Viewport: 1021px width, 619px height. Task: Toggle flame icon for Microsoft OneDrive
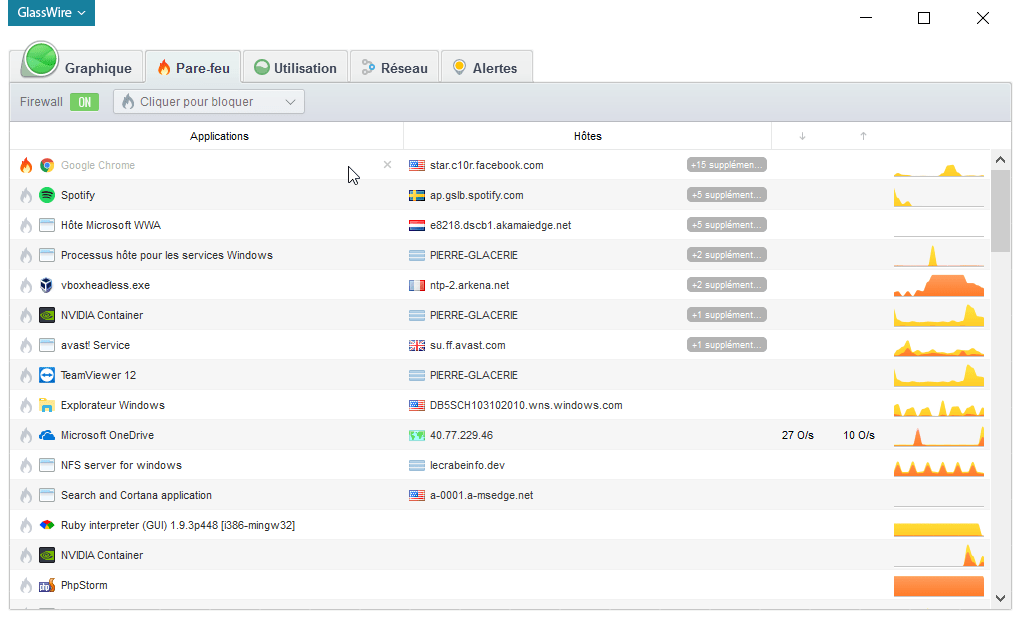point(26,435)
